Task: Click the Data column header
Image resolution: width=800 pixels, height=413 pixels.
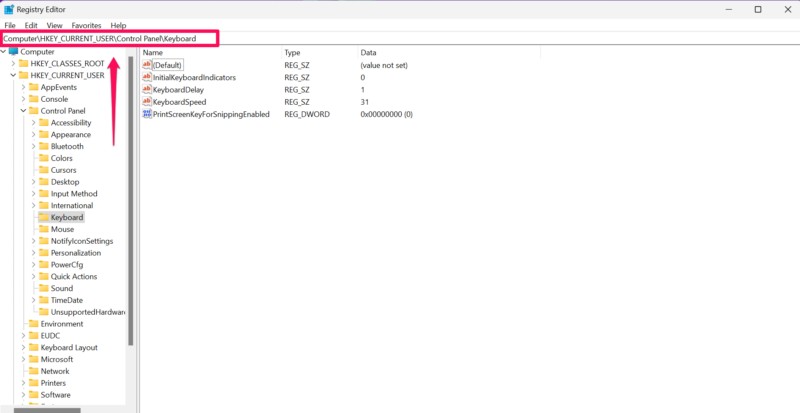Action: pyautogui.click(x=368, y=51)
